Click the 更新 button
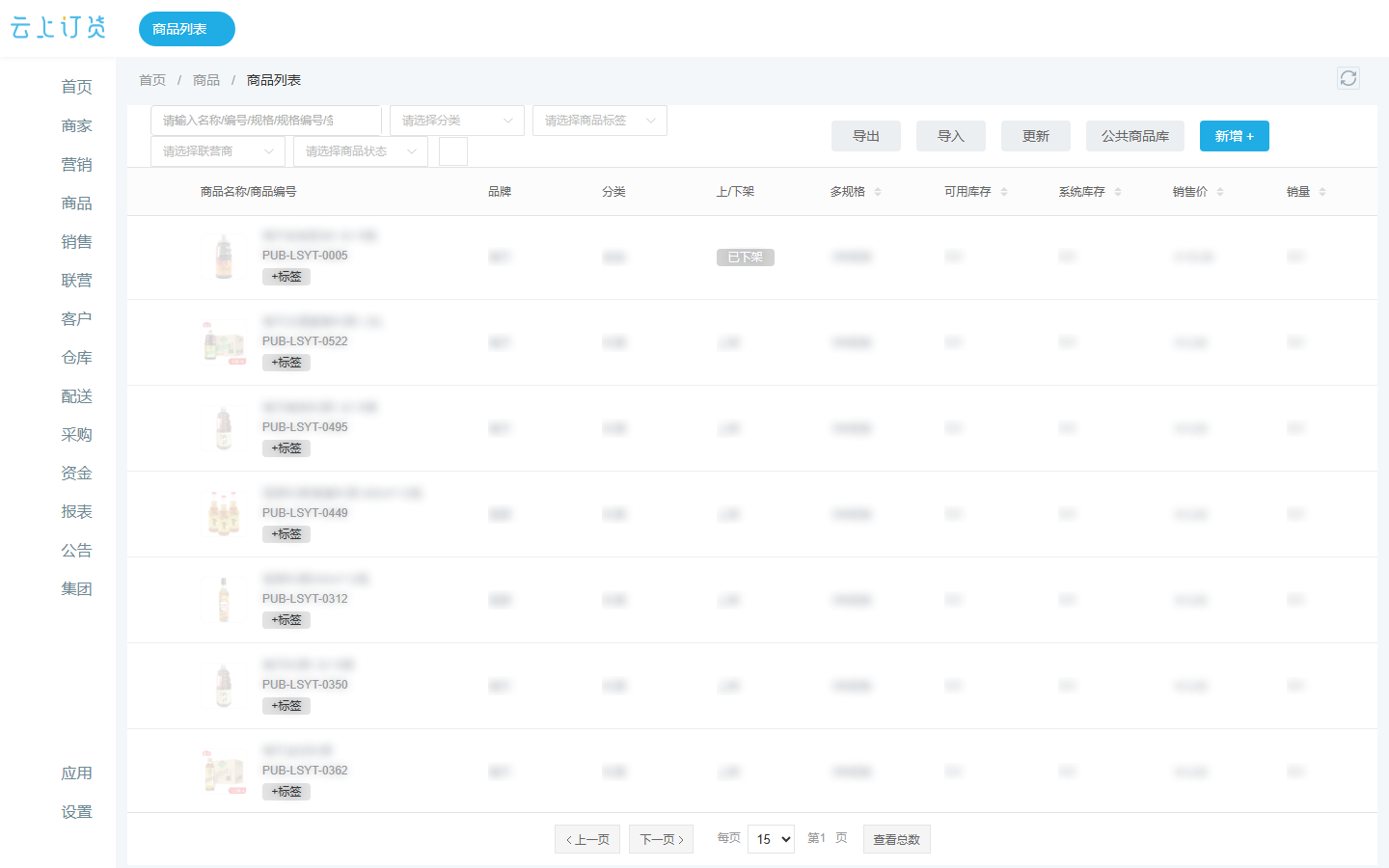This screenshot has width=1389, height=868. pos(1036,136)
